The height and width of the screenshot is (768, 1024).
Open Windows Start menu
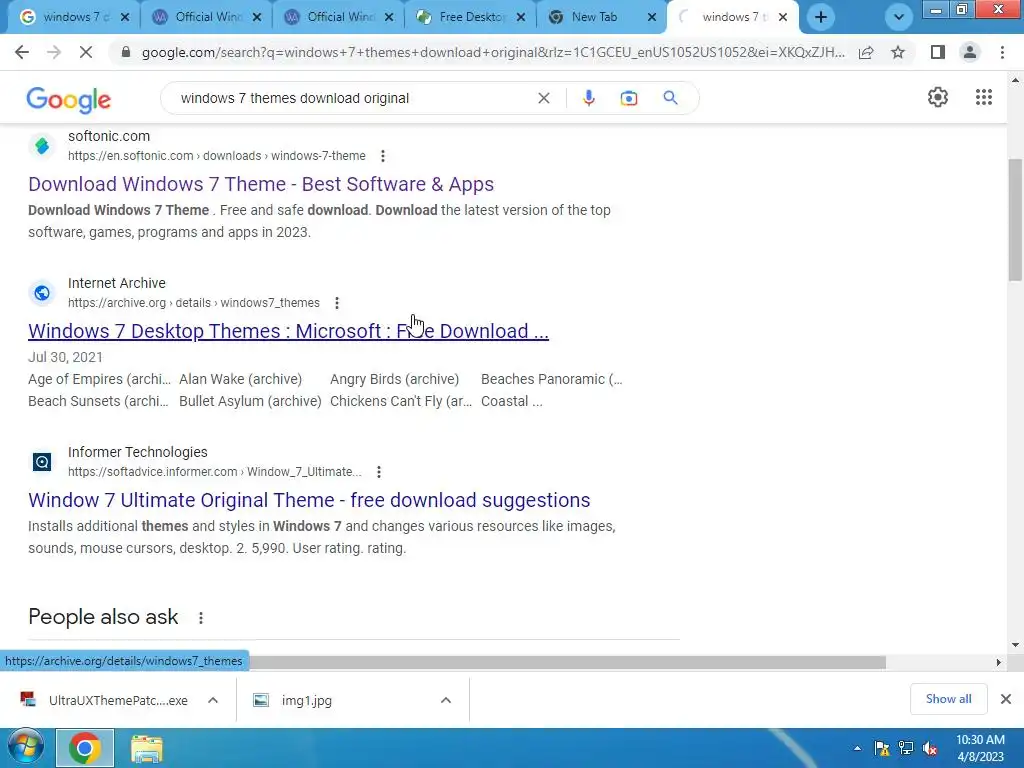(x=25, y=748)
